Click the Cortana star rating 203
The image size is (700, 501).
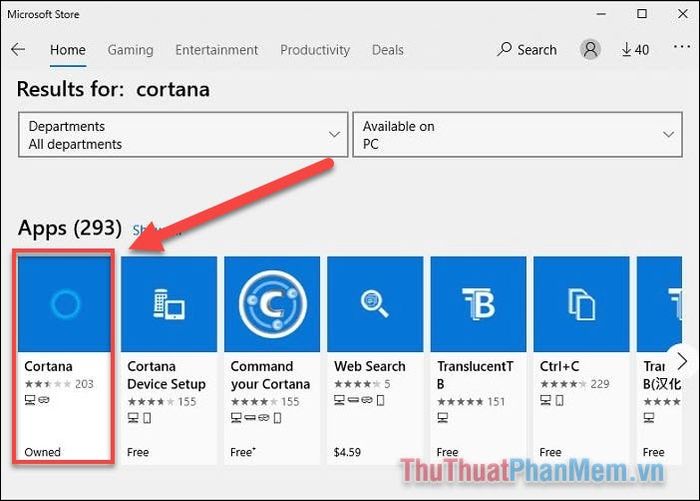(59, 384)
